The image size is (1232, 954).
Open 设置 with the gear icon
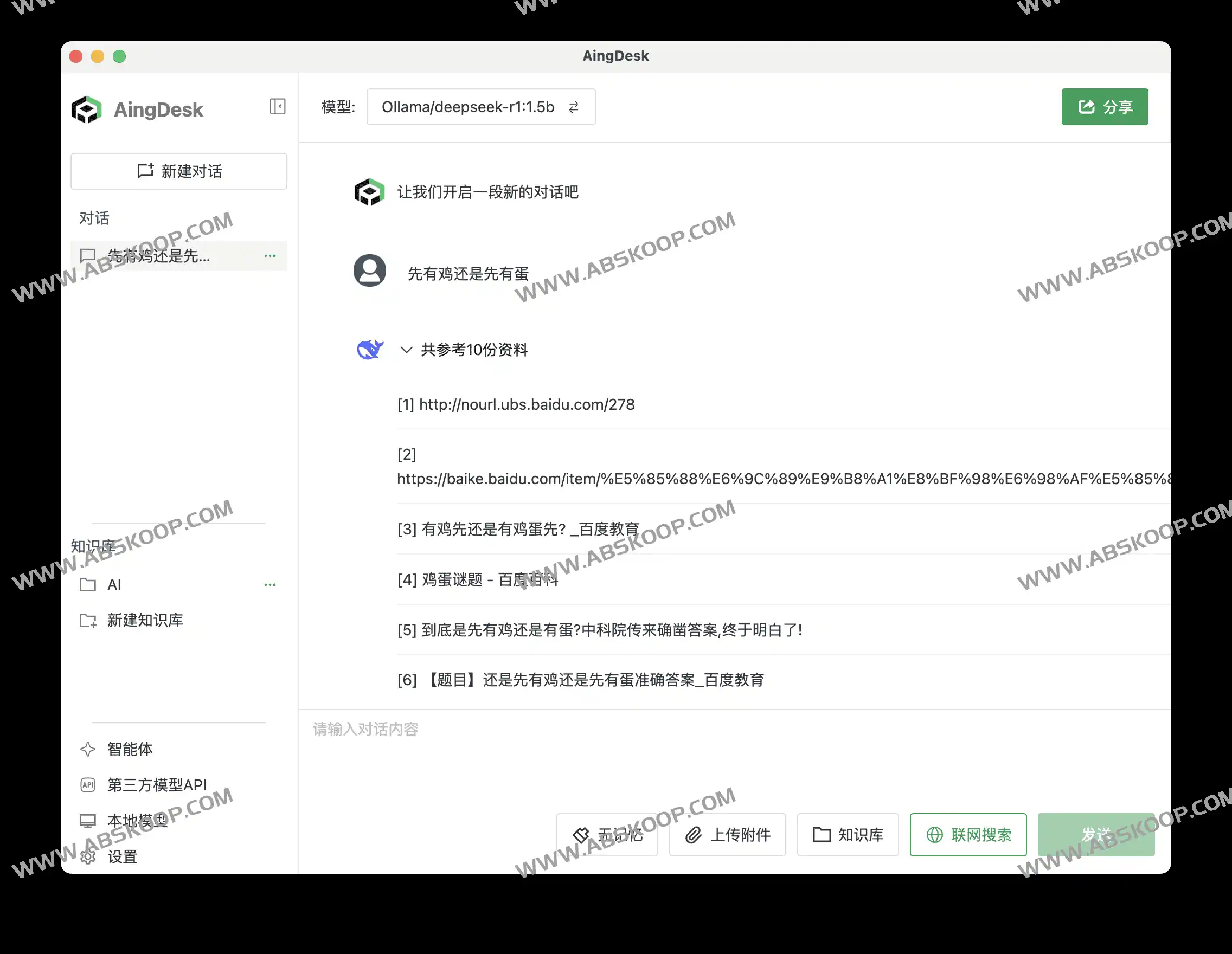pyautogui.click(x=88, y=856)
